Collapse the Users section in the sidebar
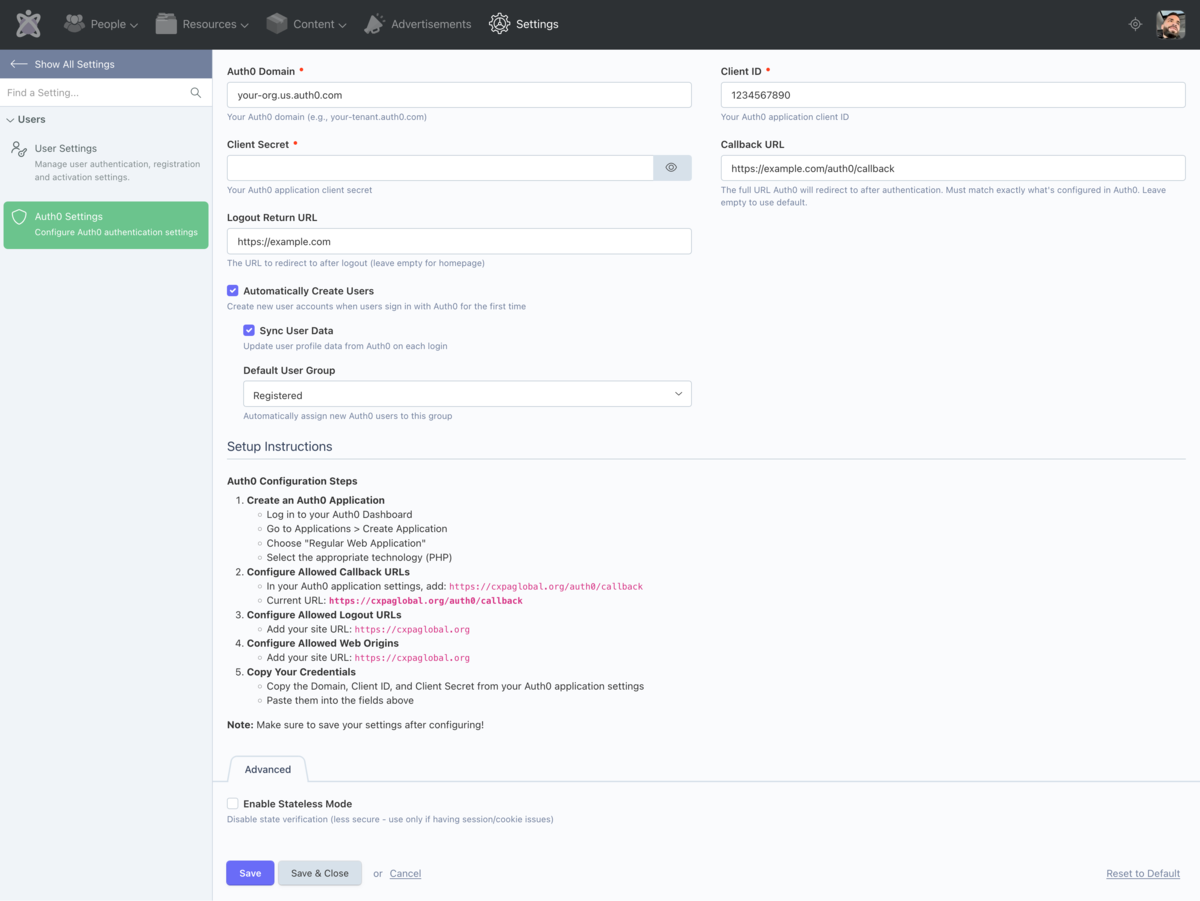Image resolution: width=1200 pixels, height=901 pixels. click(26, 119)
